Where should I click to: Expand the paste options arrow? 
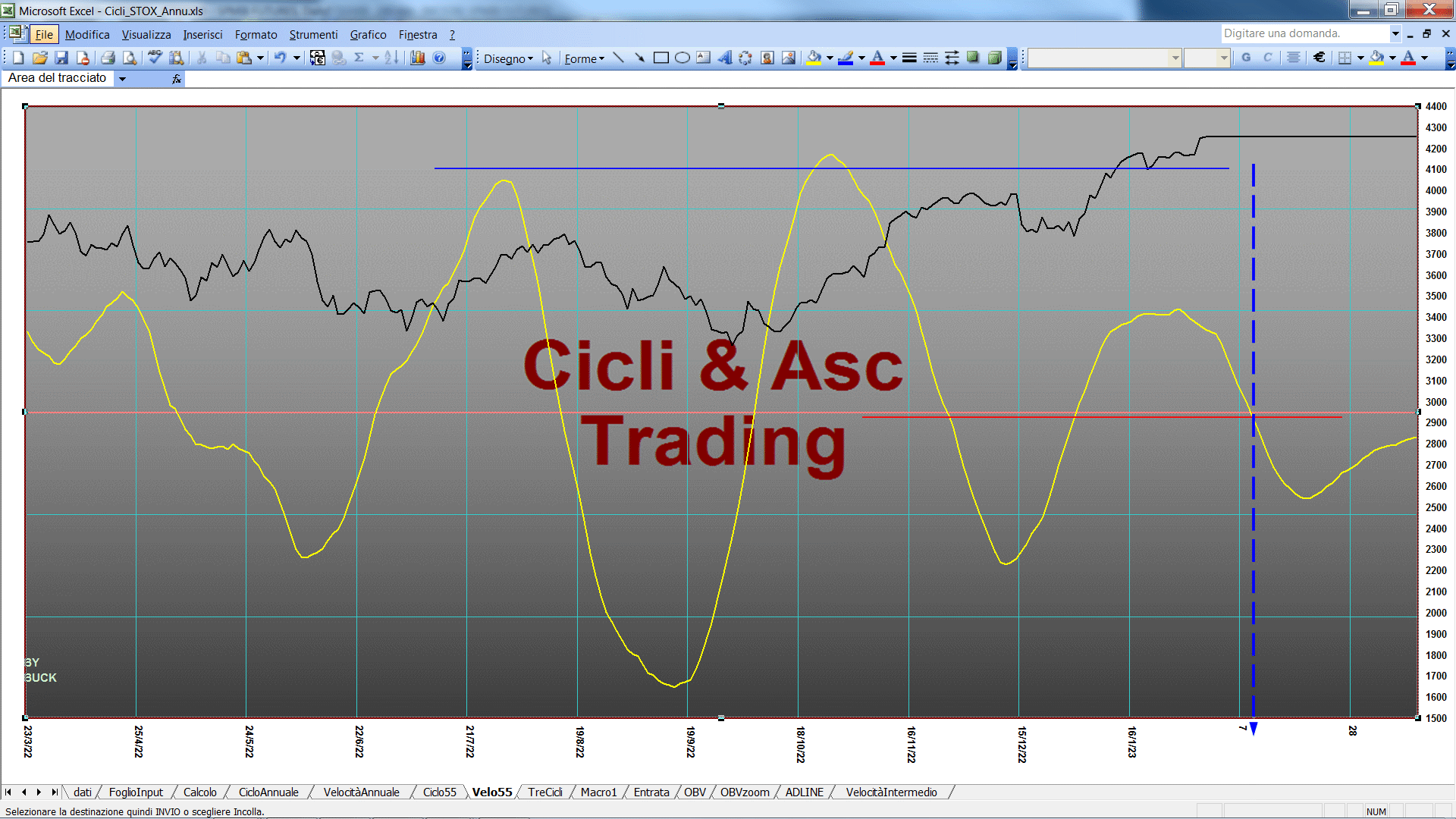tap(260, 58)
